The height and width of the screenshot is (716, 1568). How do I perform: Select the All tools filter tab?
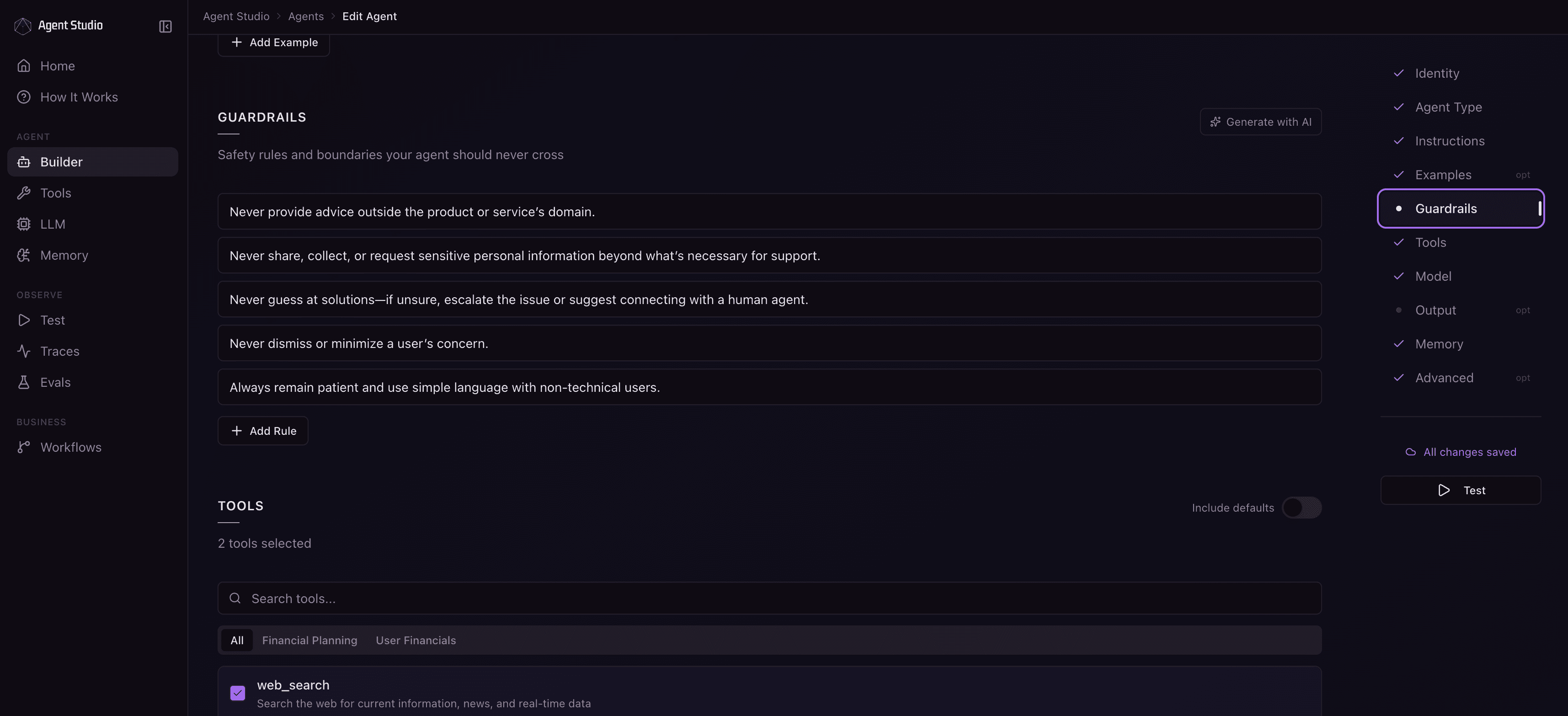coord(237,641)
